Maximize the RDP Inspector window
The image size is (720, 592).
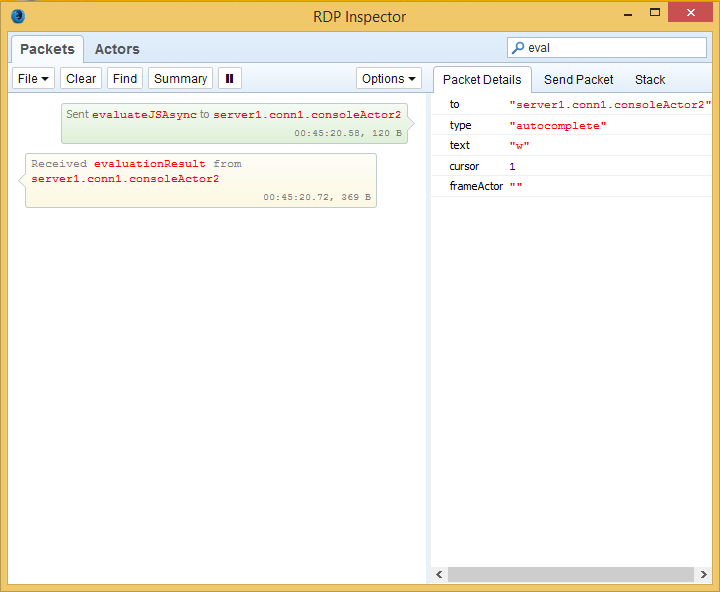coord(655,13)
